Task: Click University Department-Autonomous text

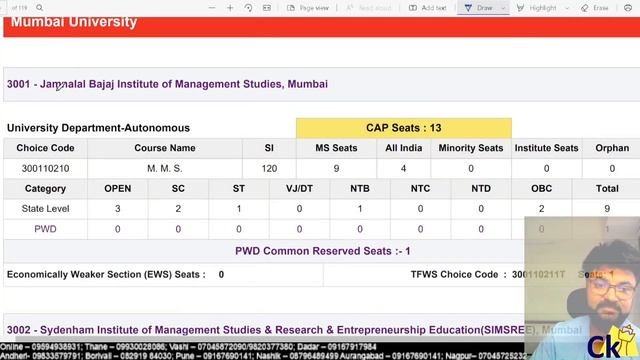Action: coord(98,128)
